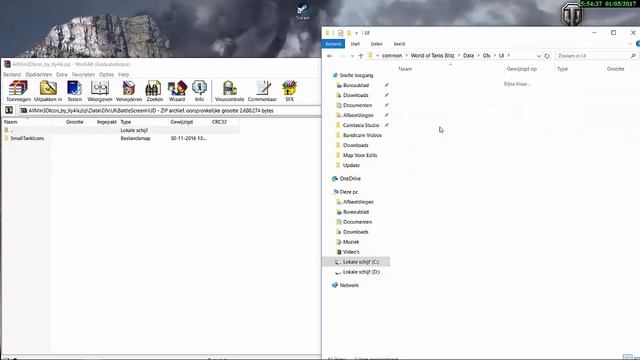Click the SFX toolbar icon

point(289,91)
